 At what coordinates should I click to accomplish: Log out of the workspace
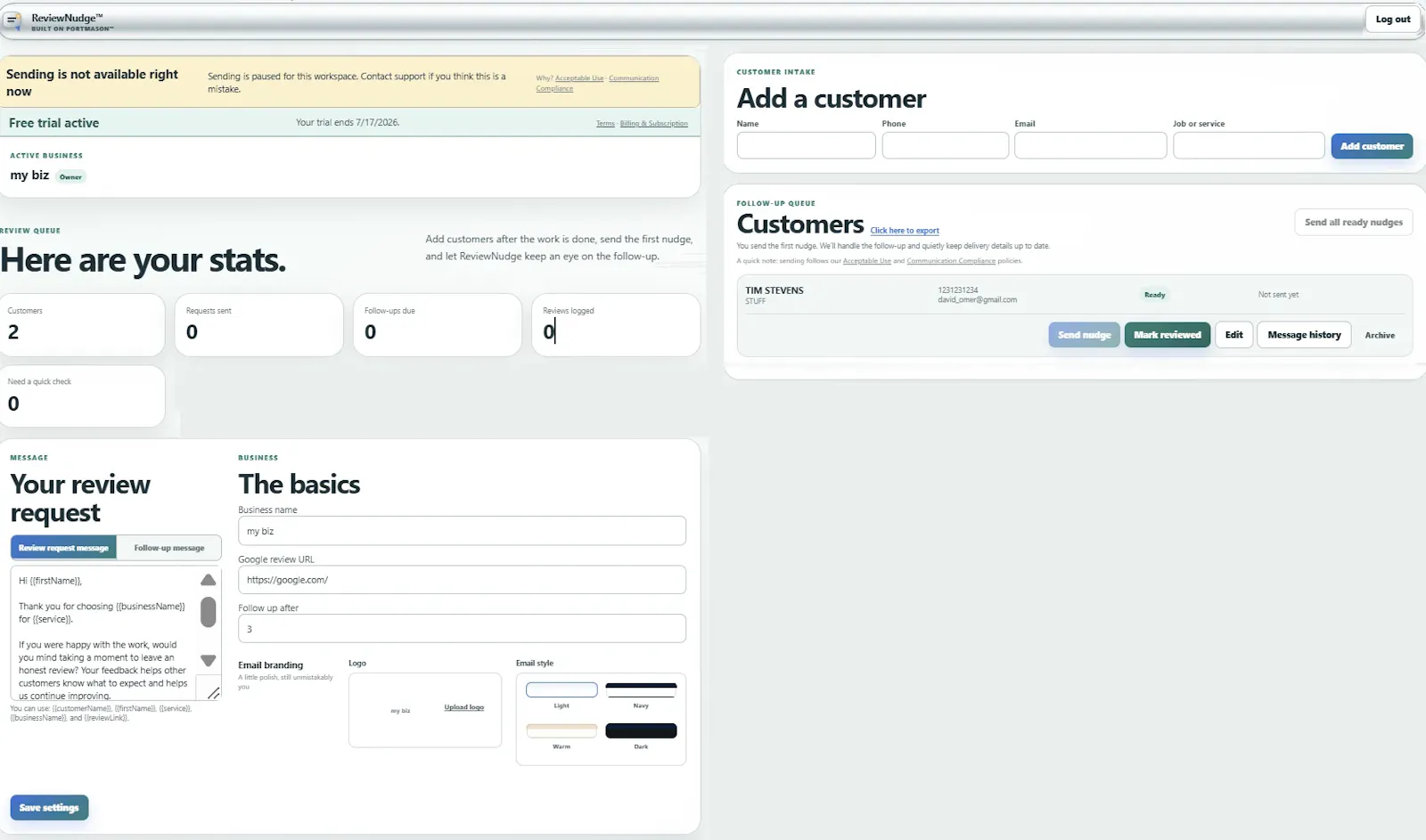(1393, 19)
